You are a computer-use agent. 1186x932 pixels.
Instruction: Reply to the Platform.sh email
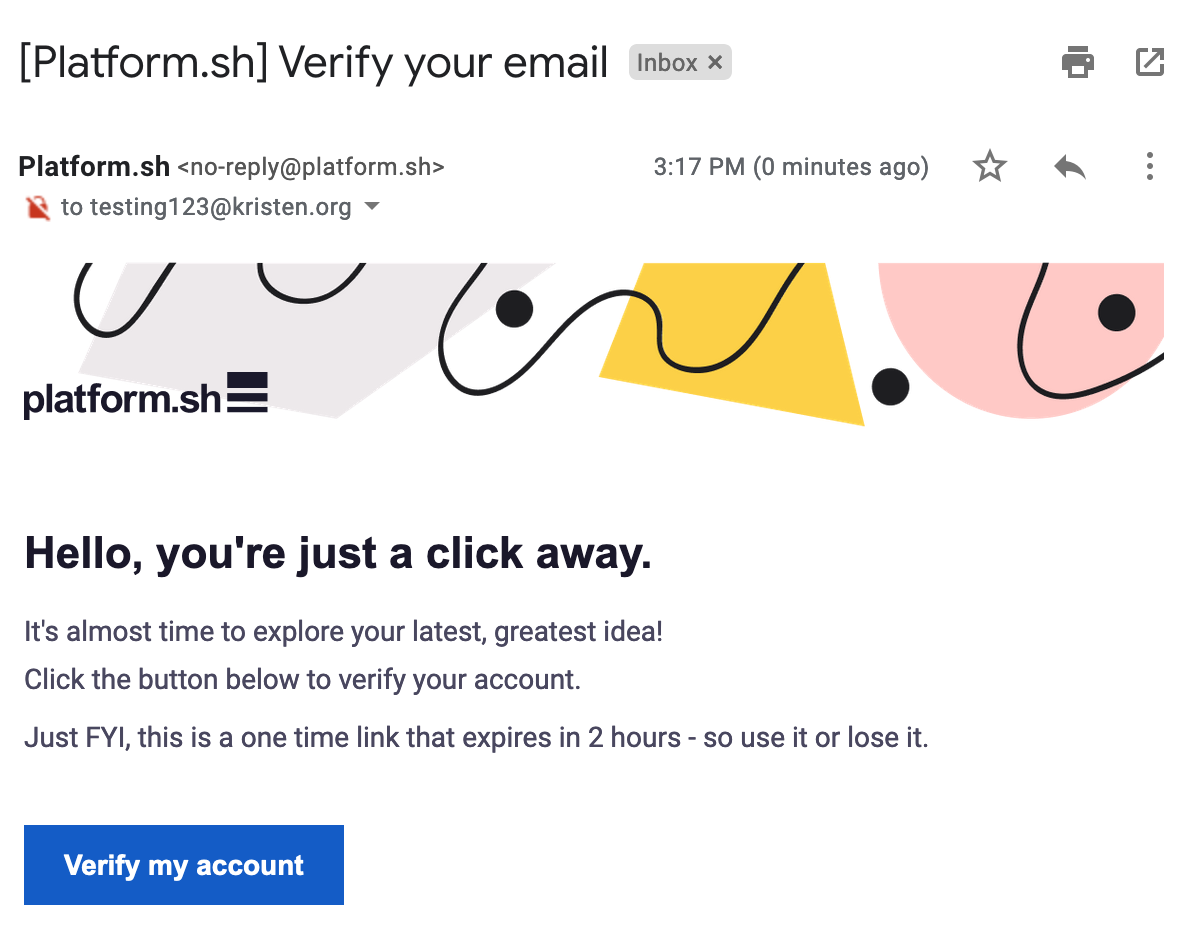(x=1070, y=166)
